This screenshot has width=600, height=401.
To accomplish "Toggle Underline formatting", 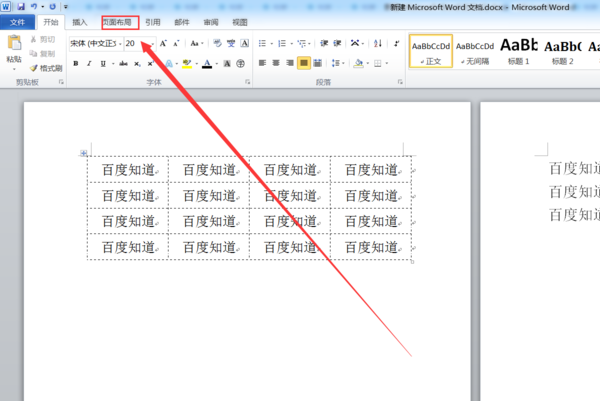I will tap(103, 64).
